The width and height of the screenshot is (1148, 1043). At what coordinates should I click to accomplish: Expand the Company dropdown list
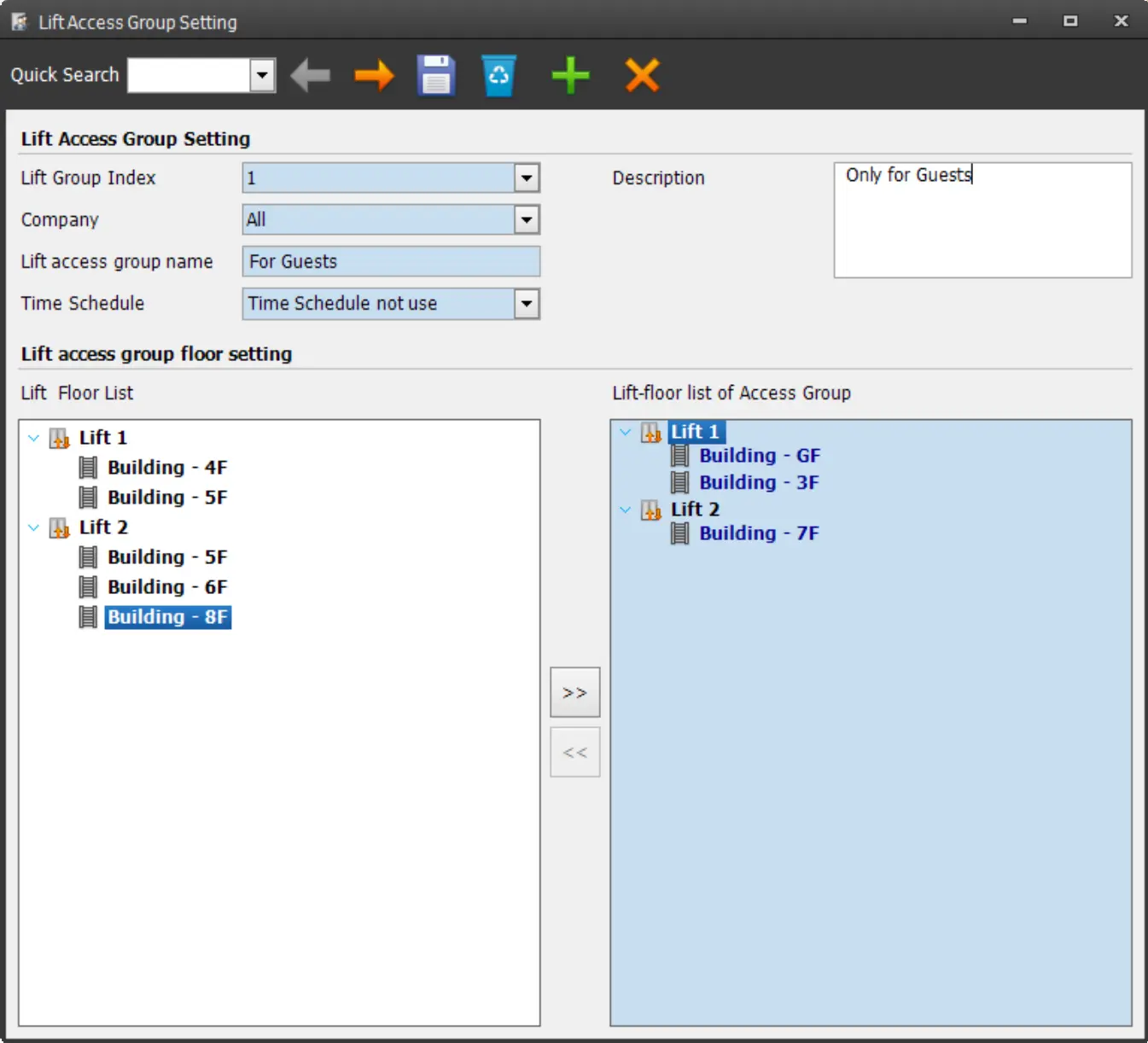pyautogui.click(x=527, y=220)
